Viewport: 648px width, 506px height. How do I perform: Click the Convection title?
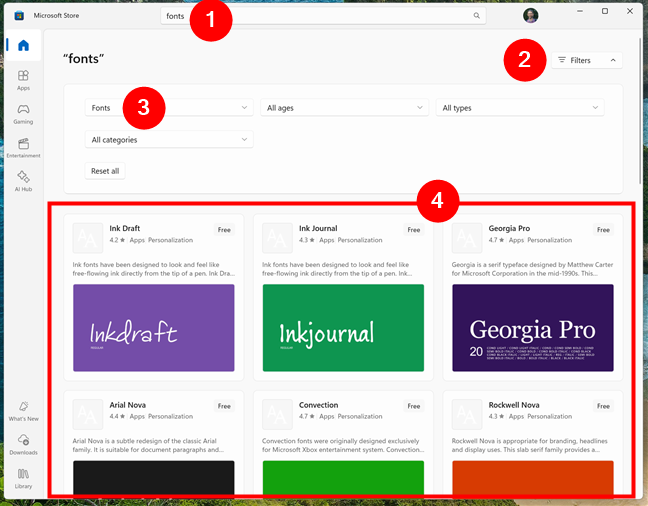point(319,405)
